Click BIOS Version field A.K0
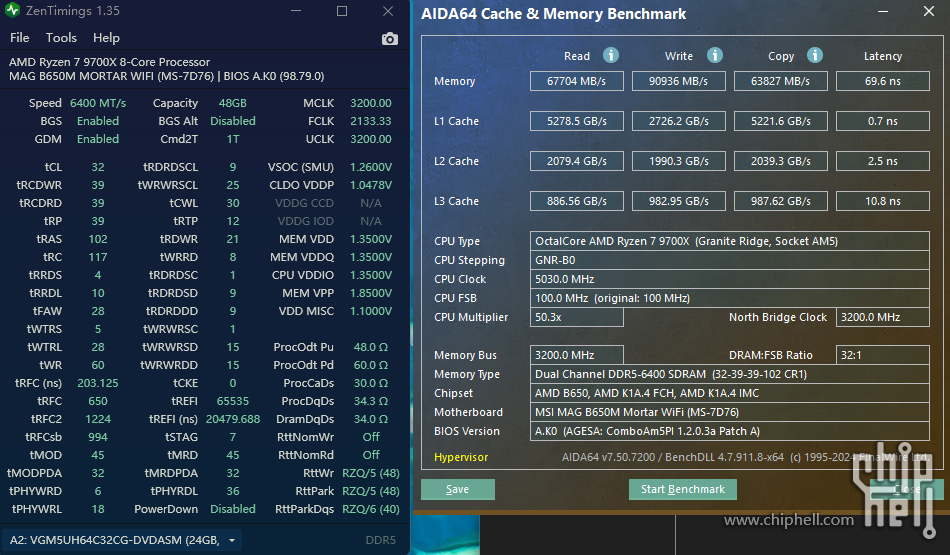 [x=729, y=431]
